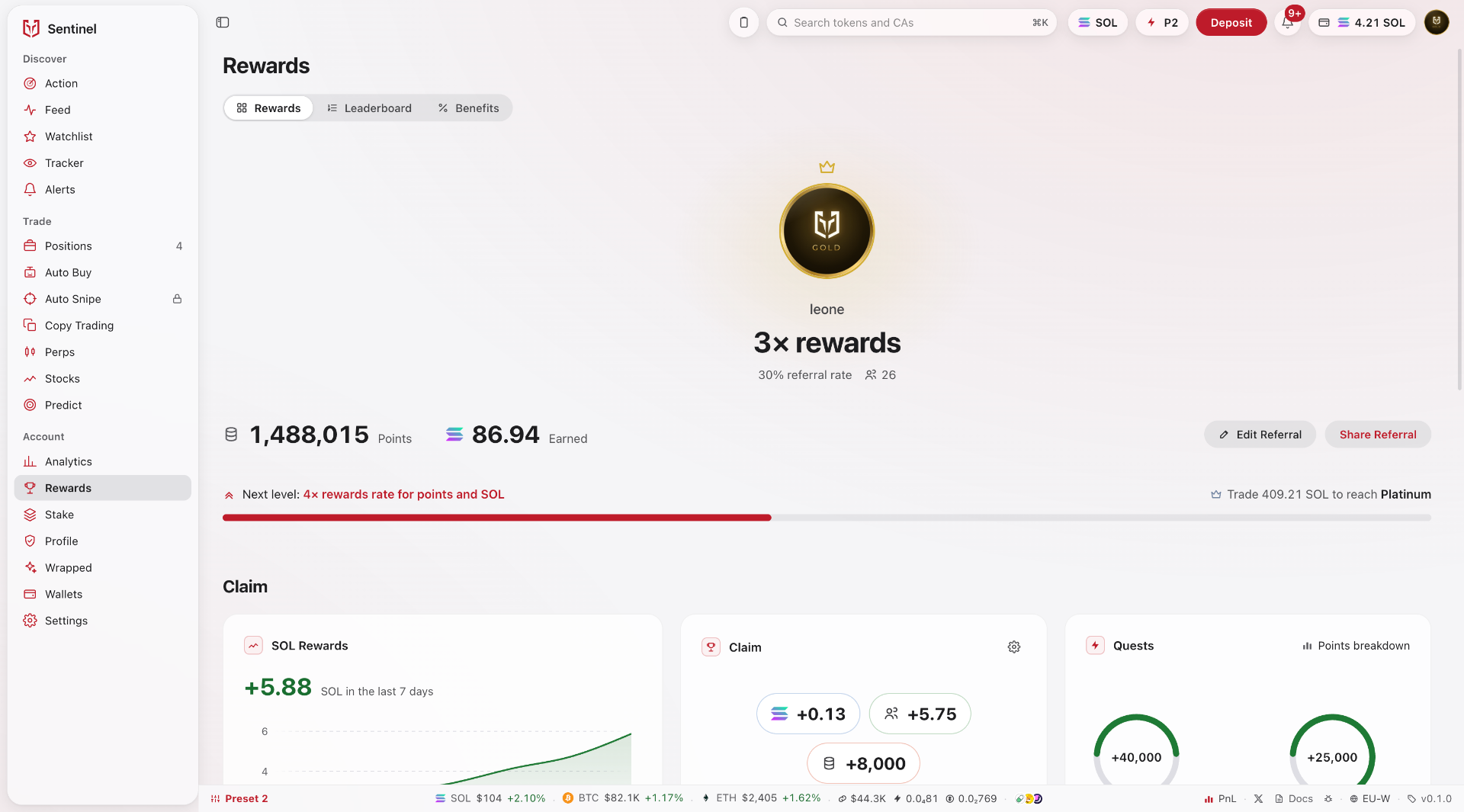Collapse the sidebar panel icon
Screen dimensions: 1464x812
(x=223, y=23)
